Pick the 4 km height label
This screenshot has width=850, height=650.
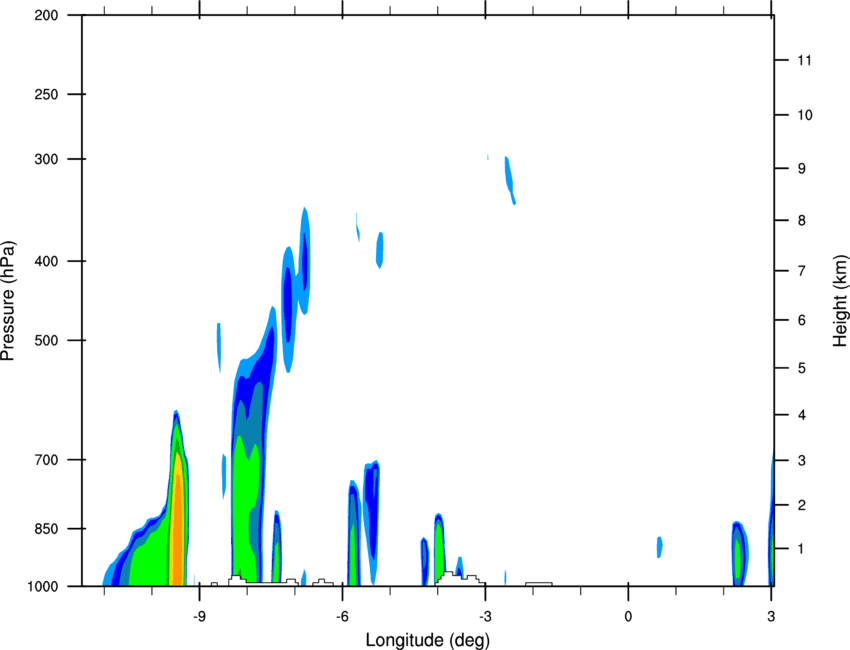point(802,415)
